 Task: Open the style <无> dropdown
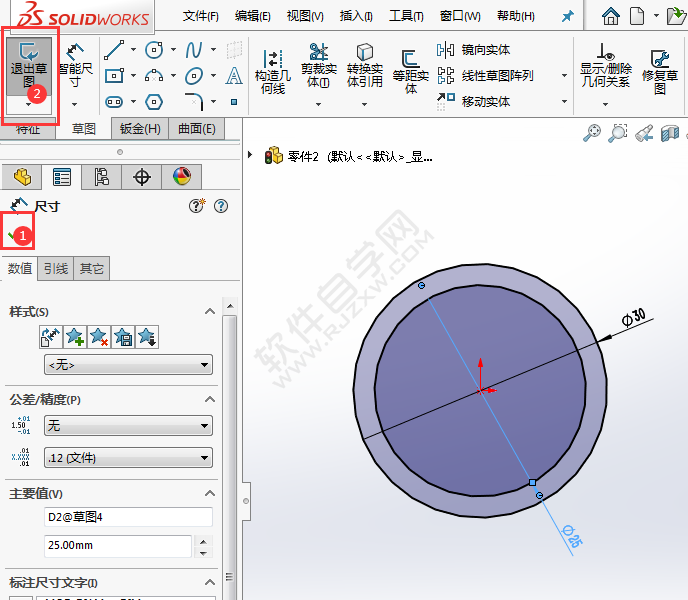[129, 365]
